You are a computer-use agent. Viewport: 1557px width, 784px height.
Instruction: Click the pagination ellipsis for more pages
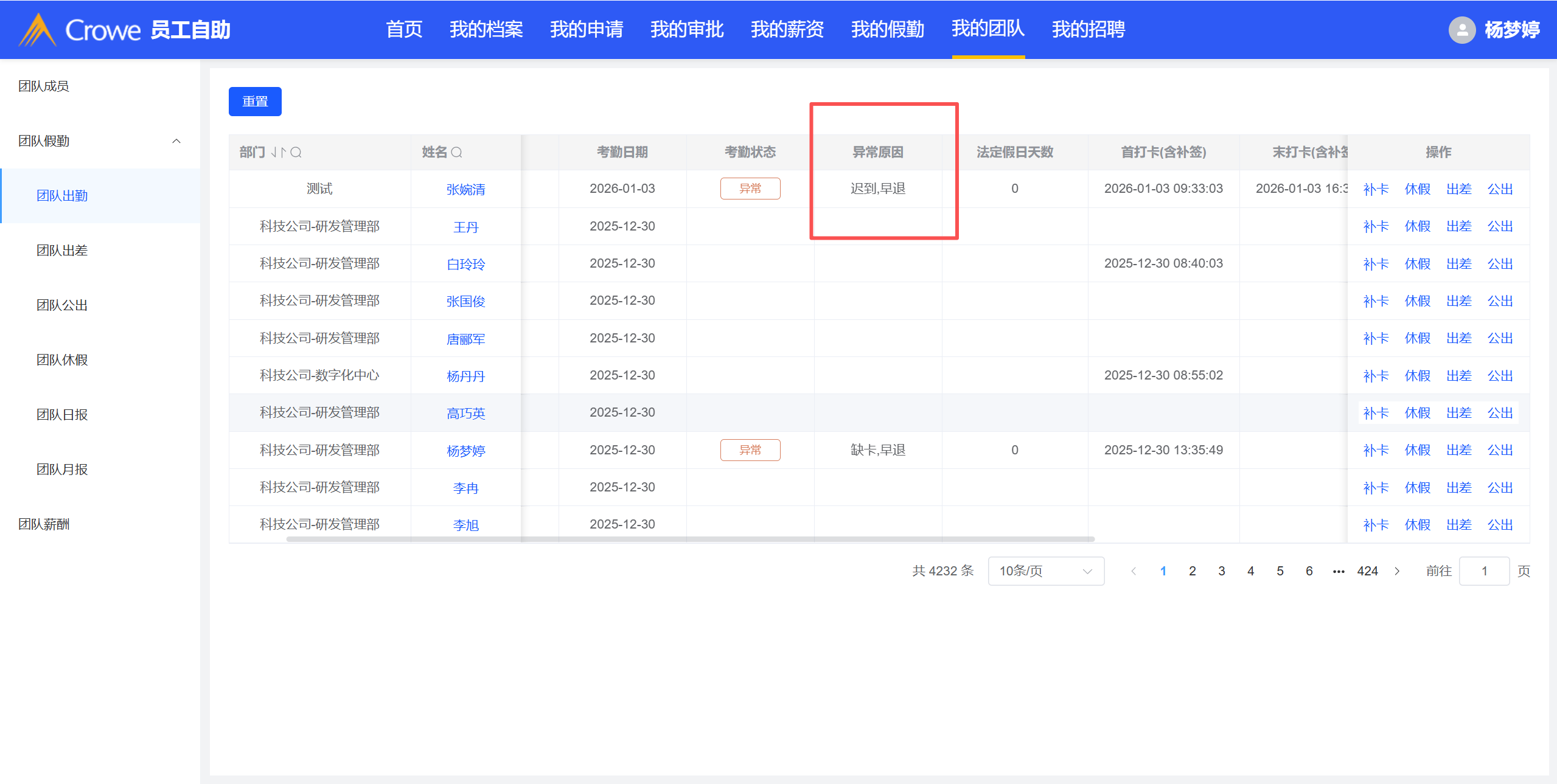(x=1338, y=571)
